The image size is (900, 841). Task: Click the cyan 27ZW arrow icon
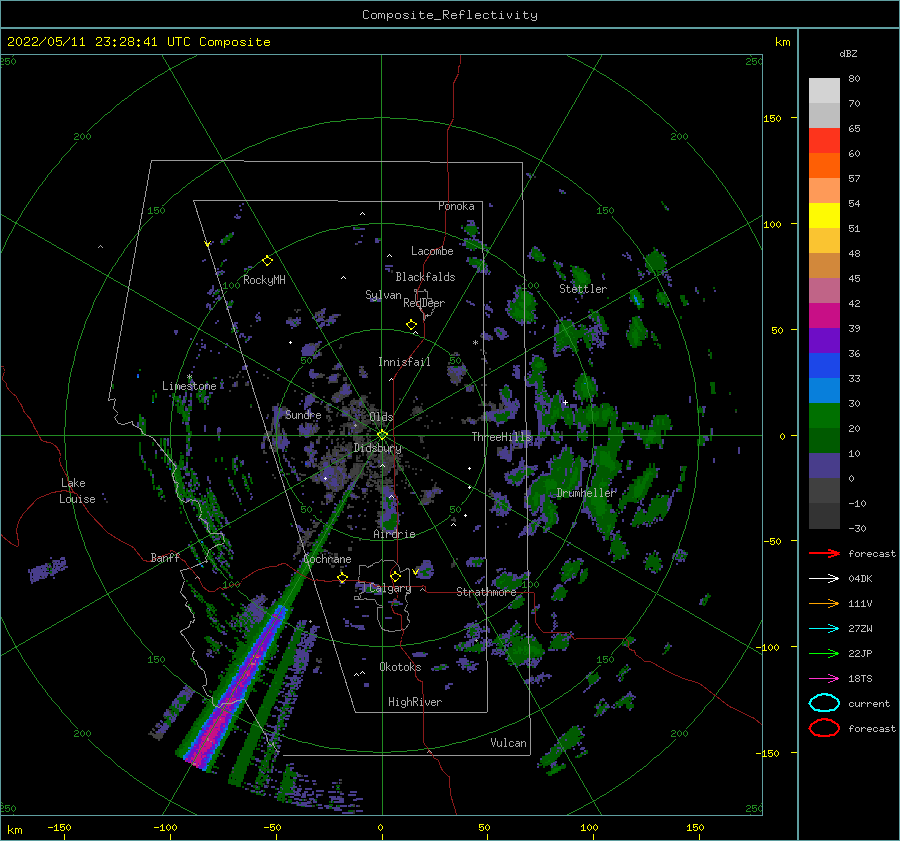(824, 629)
